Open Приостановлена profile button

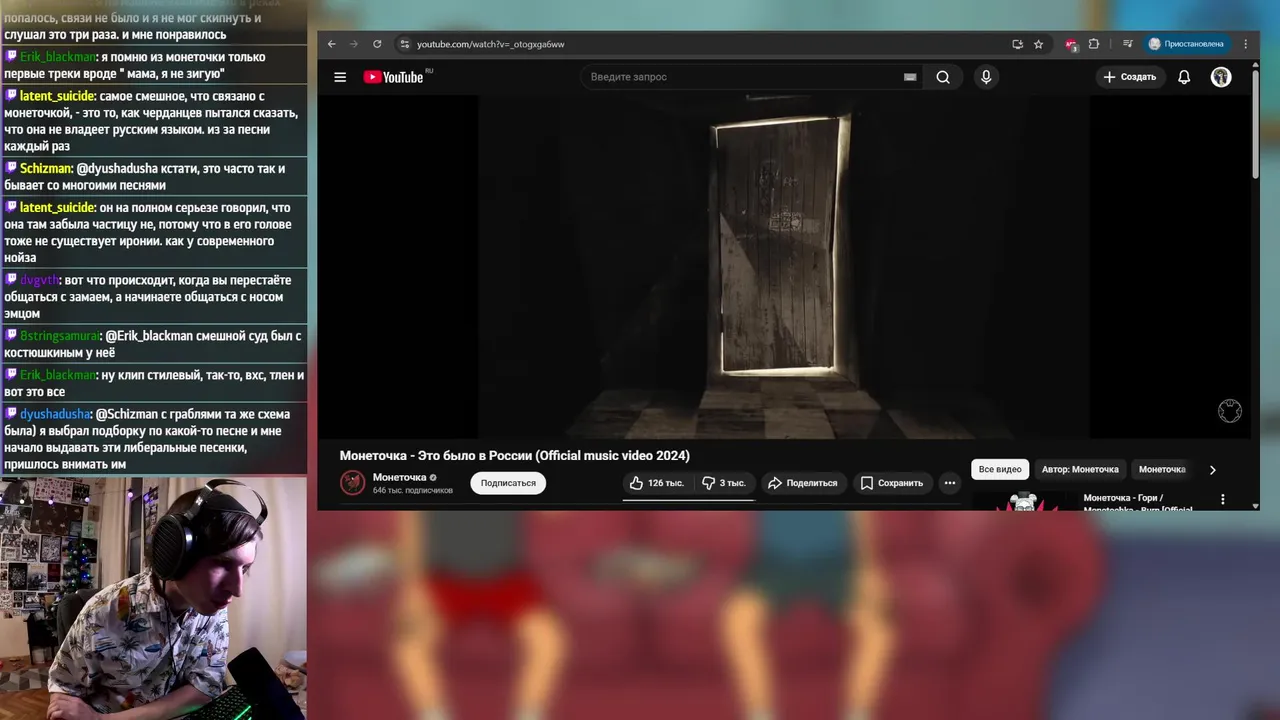pyautogui.click(x=1186, y=44)
